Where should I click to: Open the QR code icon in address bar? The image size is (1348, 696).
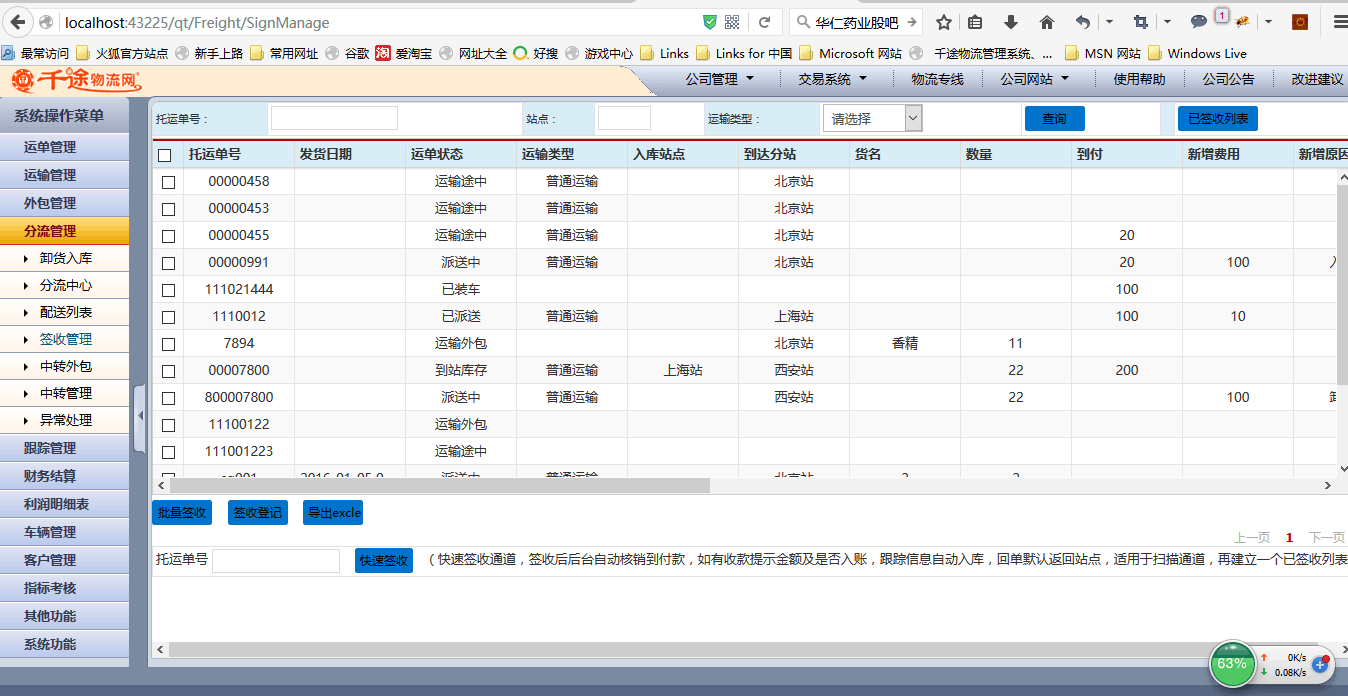(732, 22)
